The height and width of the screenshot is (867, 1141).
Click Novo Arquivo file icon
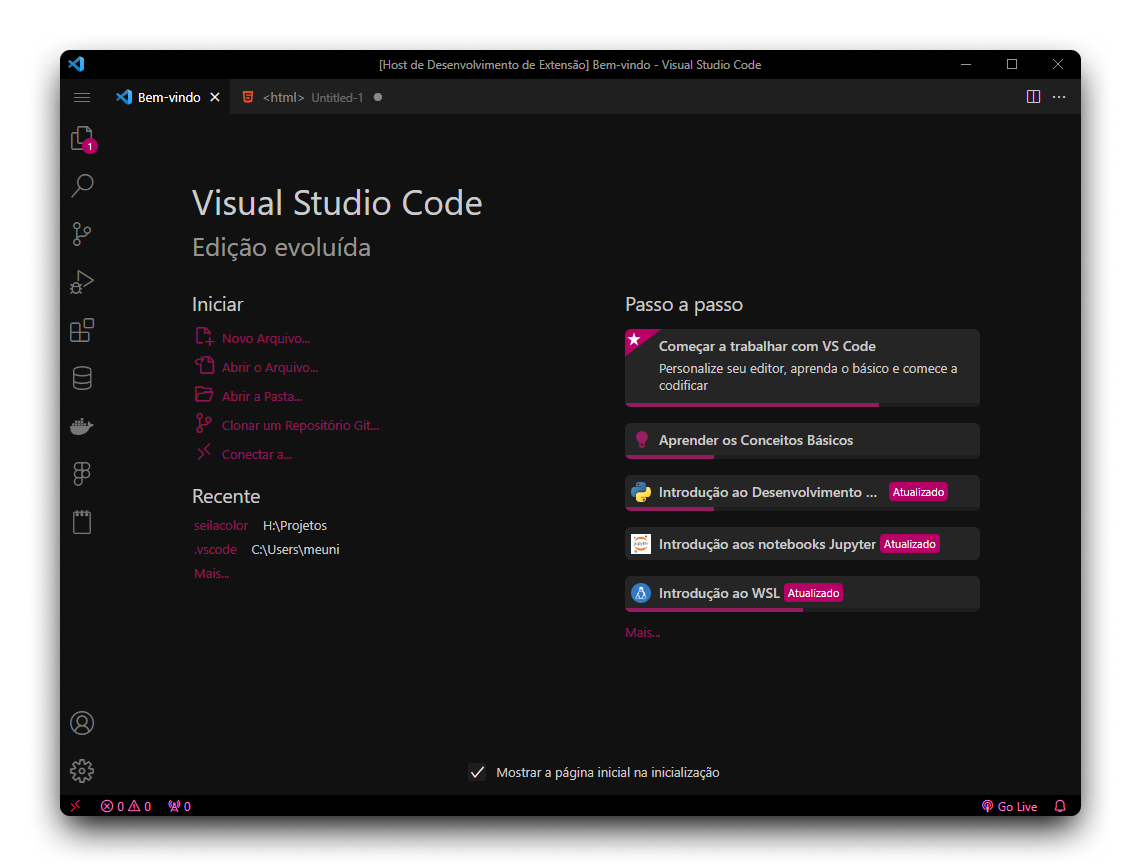pyautogui.click(x=204, y=336)
